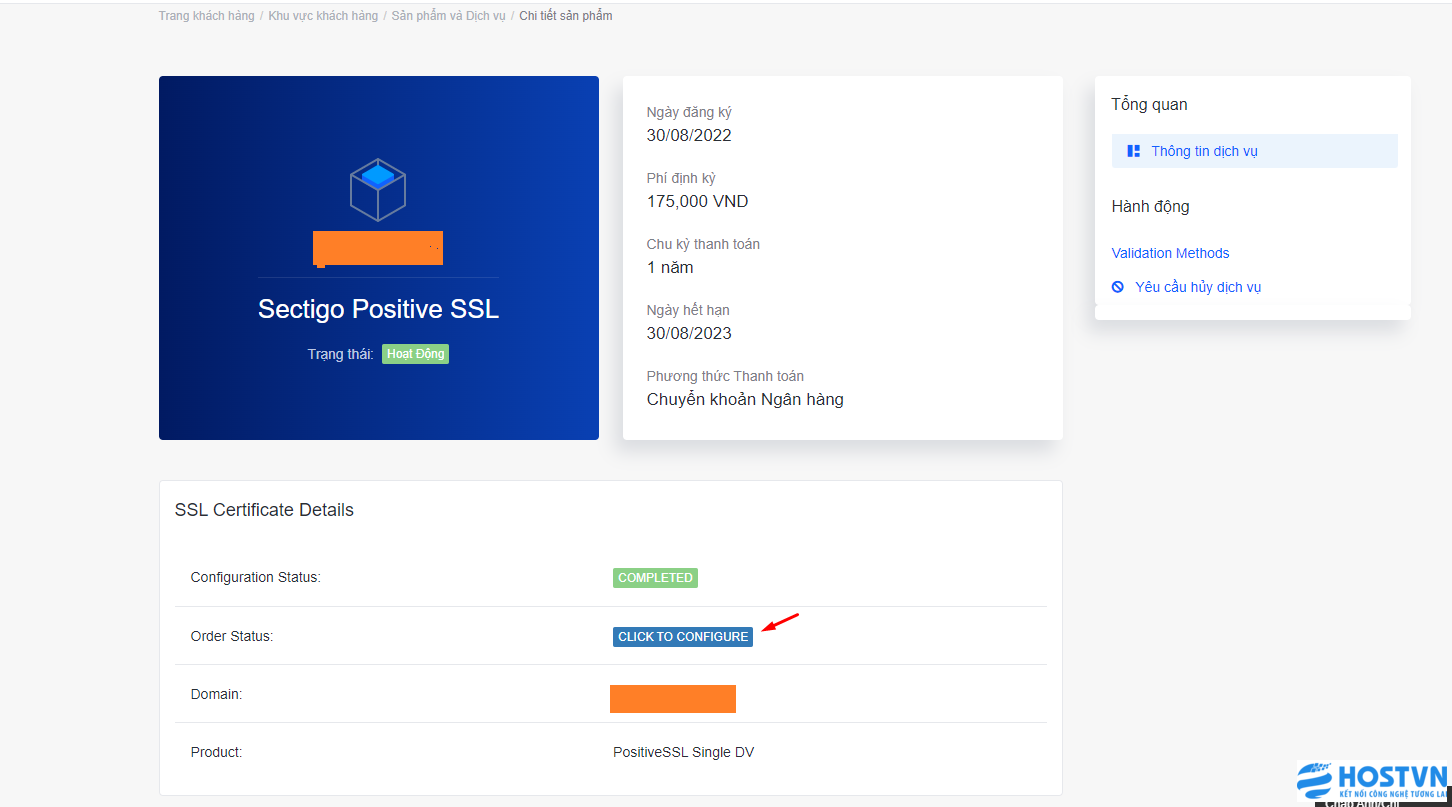
Task: Click the Trạng thái label
Action: click(x=340, y=354)
